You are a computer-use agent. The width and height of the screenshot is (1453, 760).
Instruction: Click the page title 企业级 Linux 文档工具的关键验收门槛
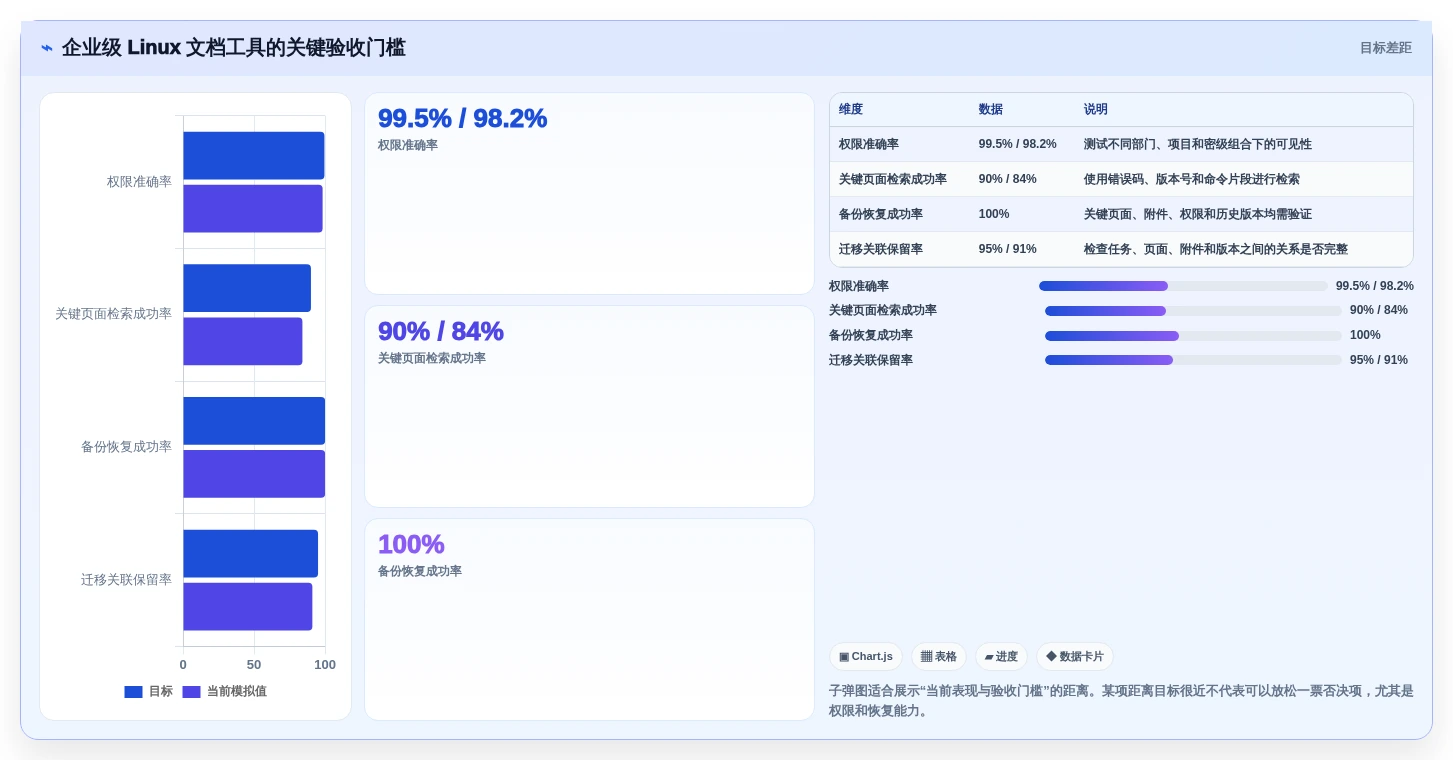pos(234,48)
